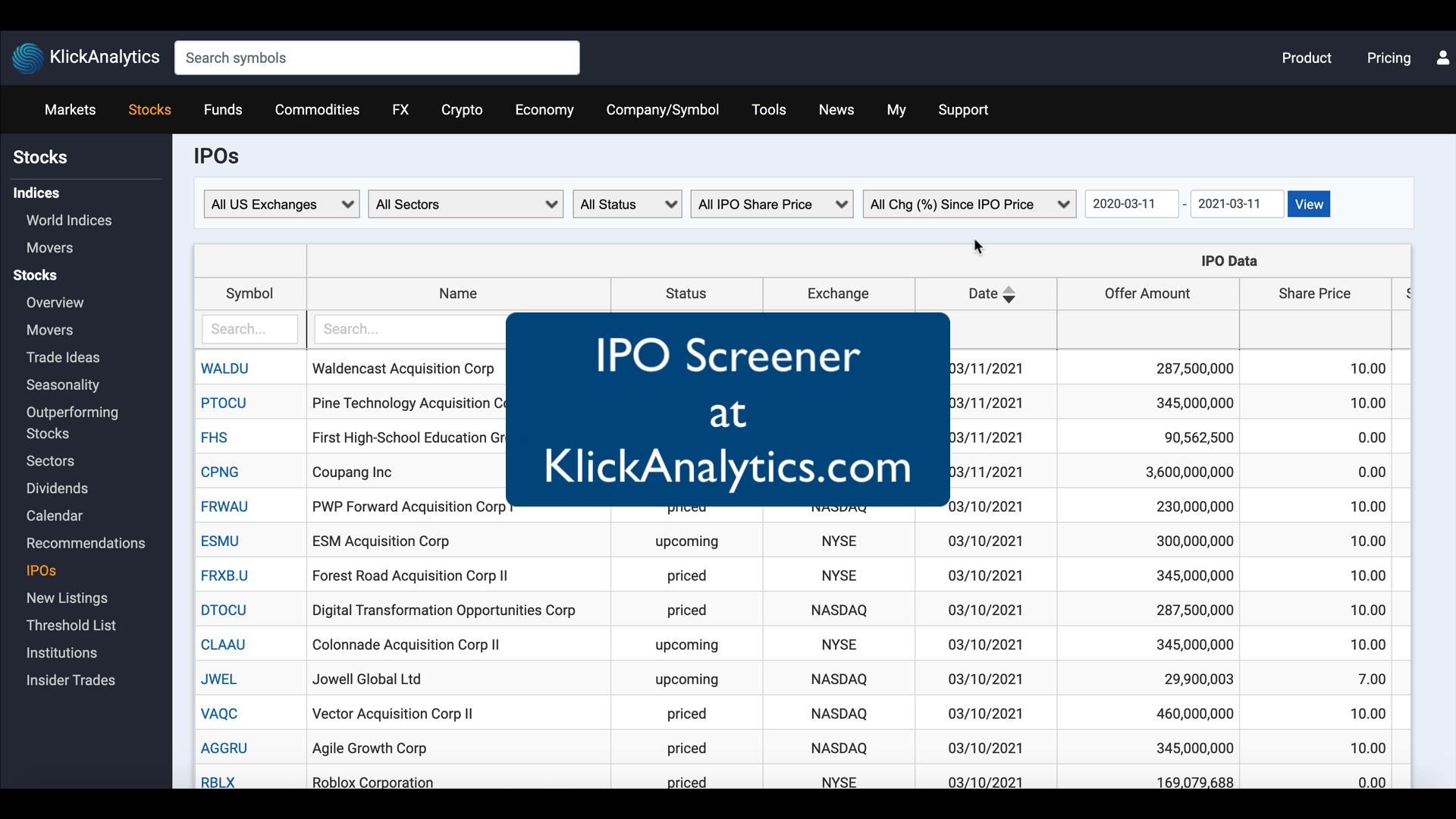The width and height of the screenshot is (1456, 819).
Task: Open the Funds menu
Action: click(223, 110)
